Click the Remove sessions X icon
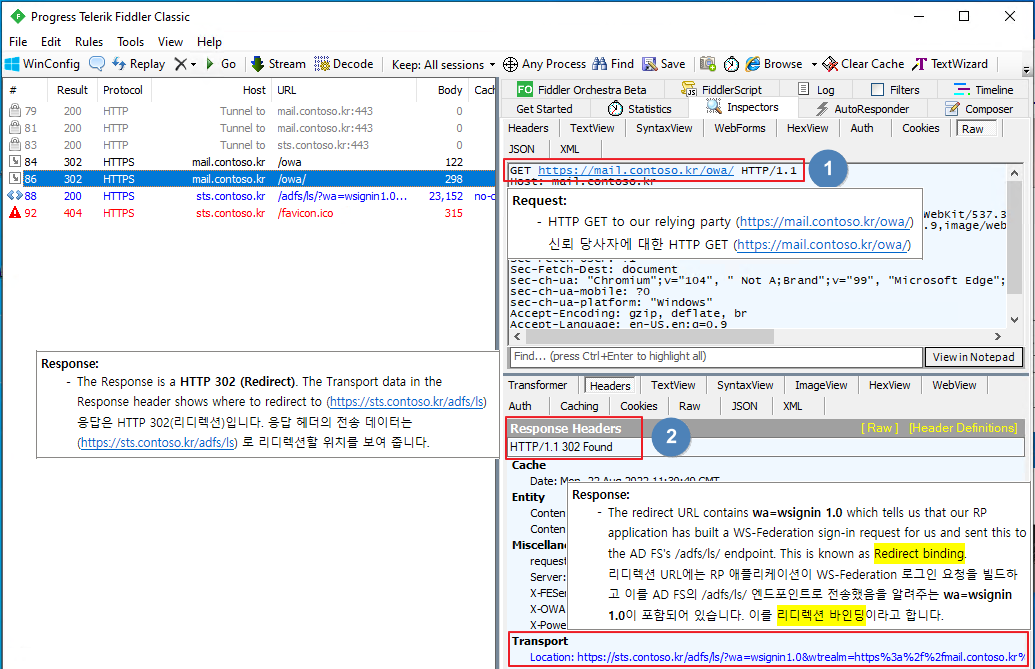 pos(180,64)
